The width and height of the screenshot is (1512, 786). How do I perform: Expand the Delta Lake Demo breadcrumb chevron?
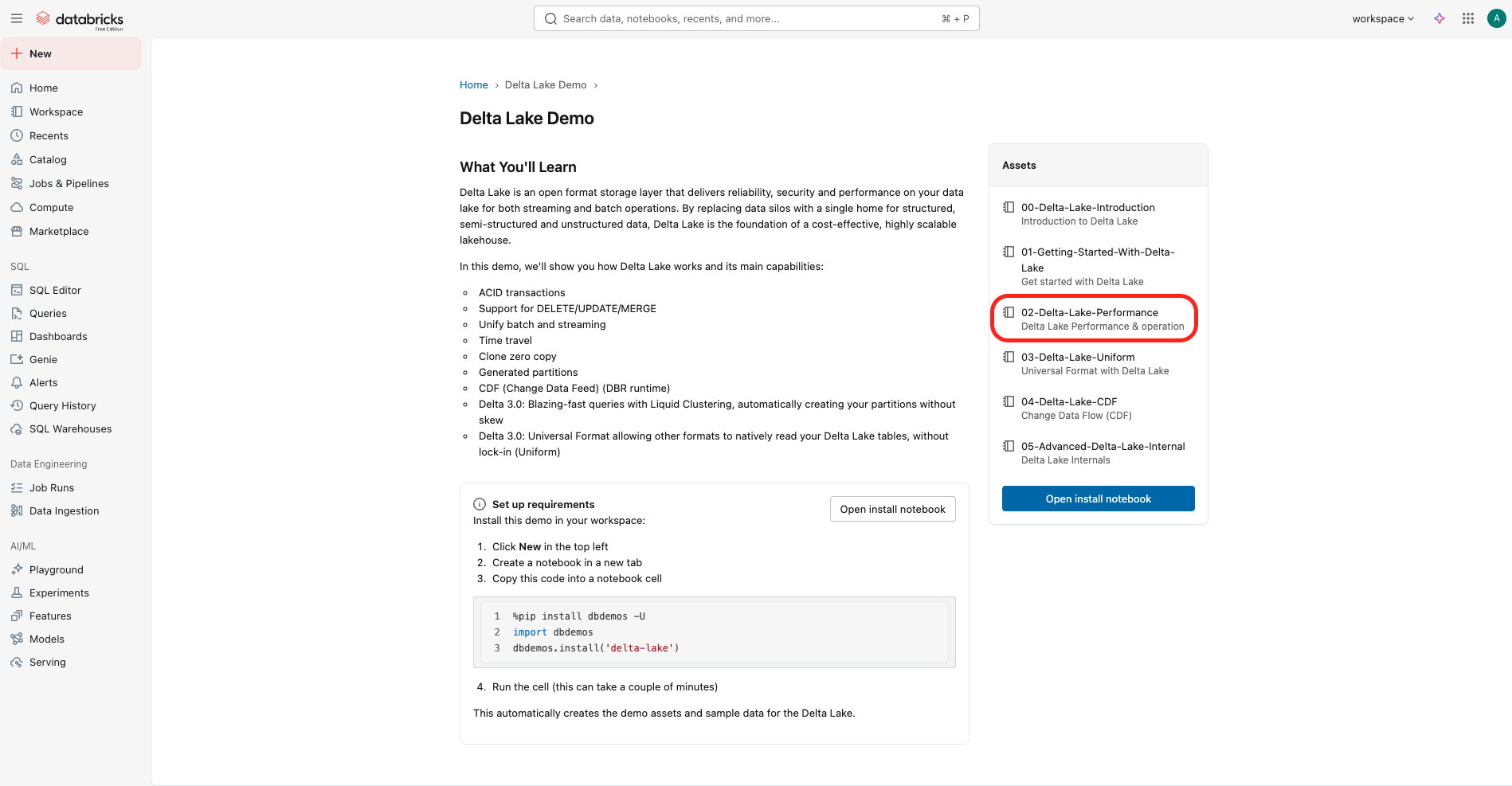(x=596, y=84)
